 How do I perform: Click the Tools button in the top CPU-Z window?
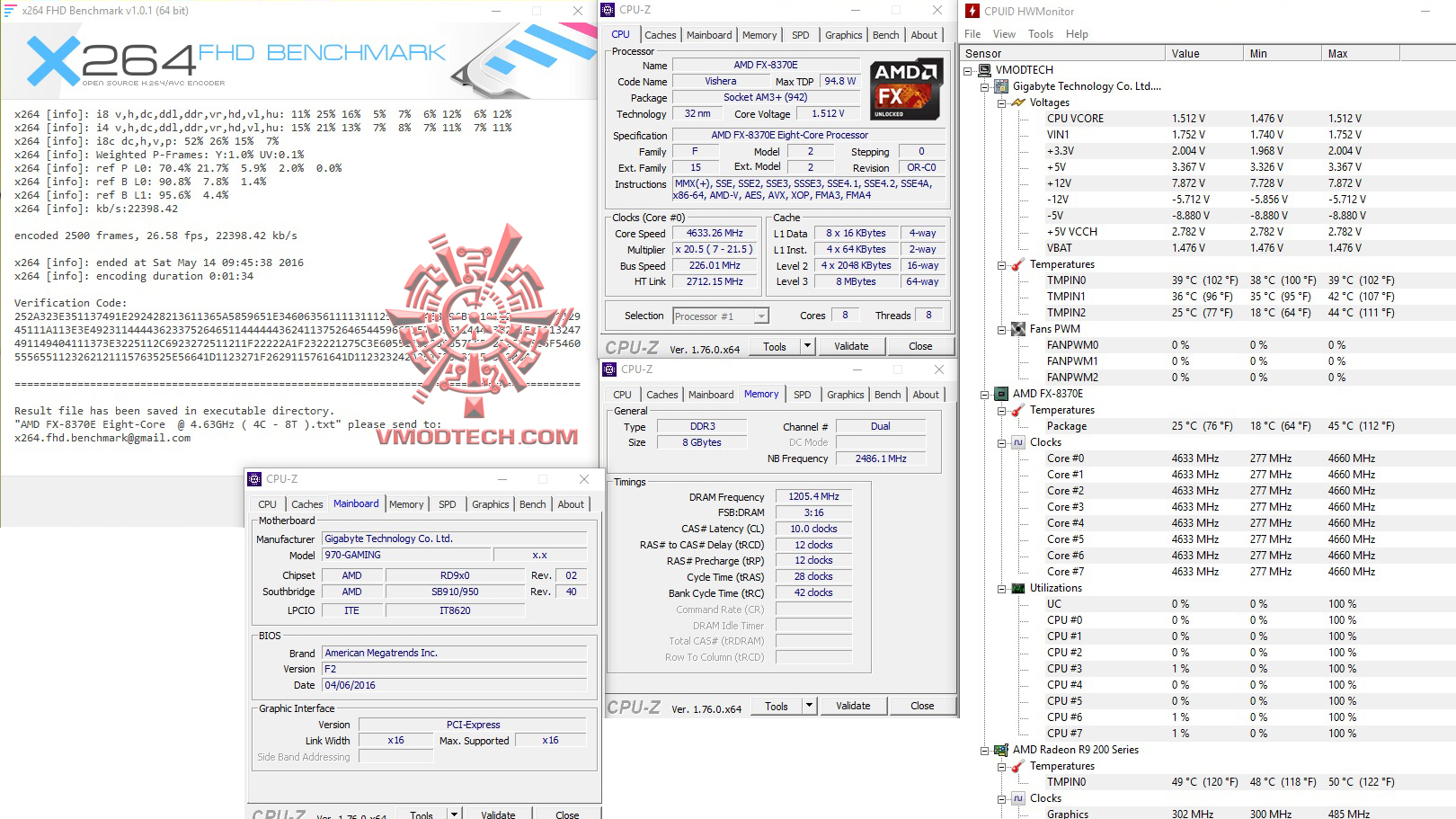(775, 346)
